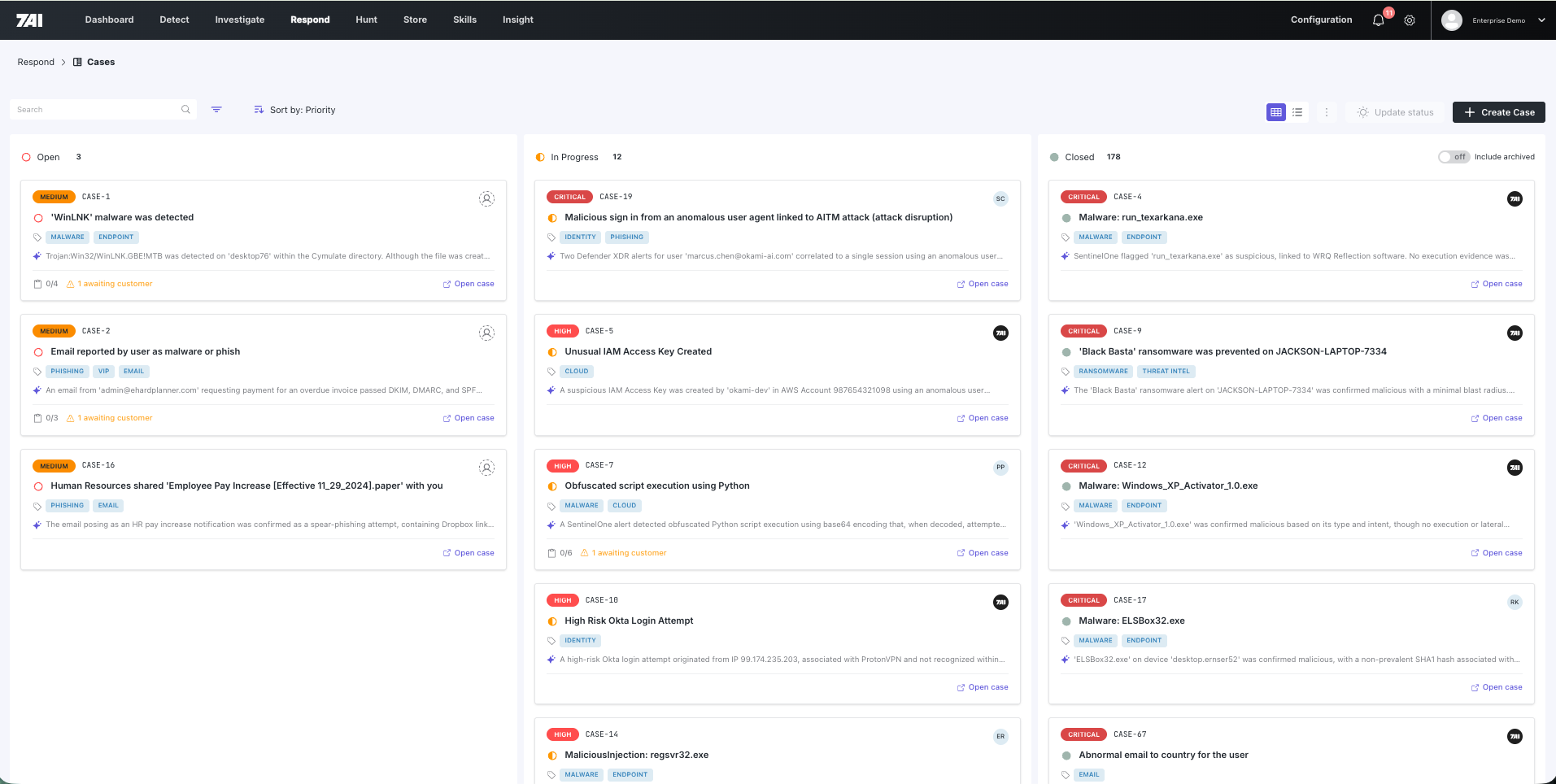The height and width of the screenshot is (784, 1556).
Task: Open the Skills menu
Action: [x=464, y=20]
